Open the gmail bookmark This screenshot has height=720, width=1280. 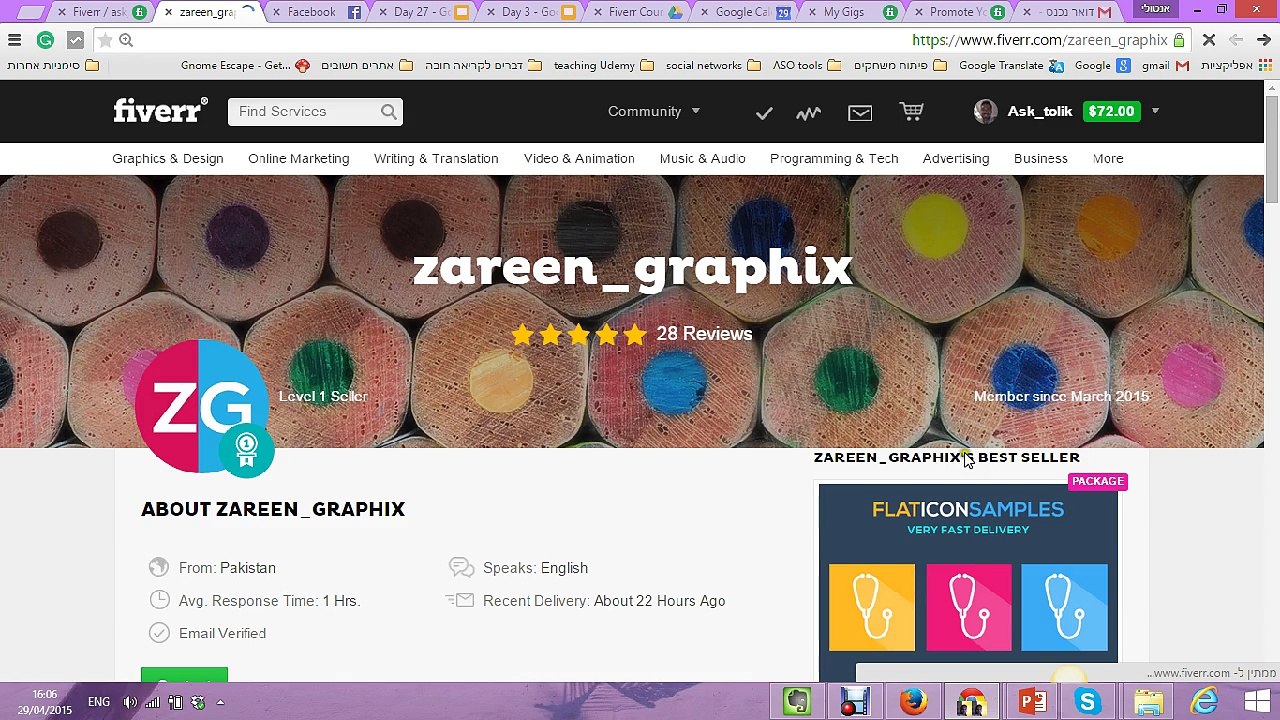(1164, 65)
